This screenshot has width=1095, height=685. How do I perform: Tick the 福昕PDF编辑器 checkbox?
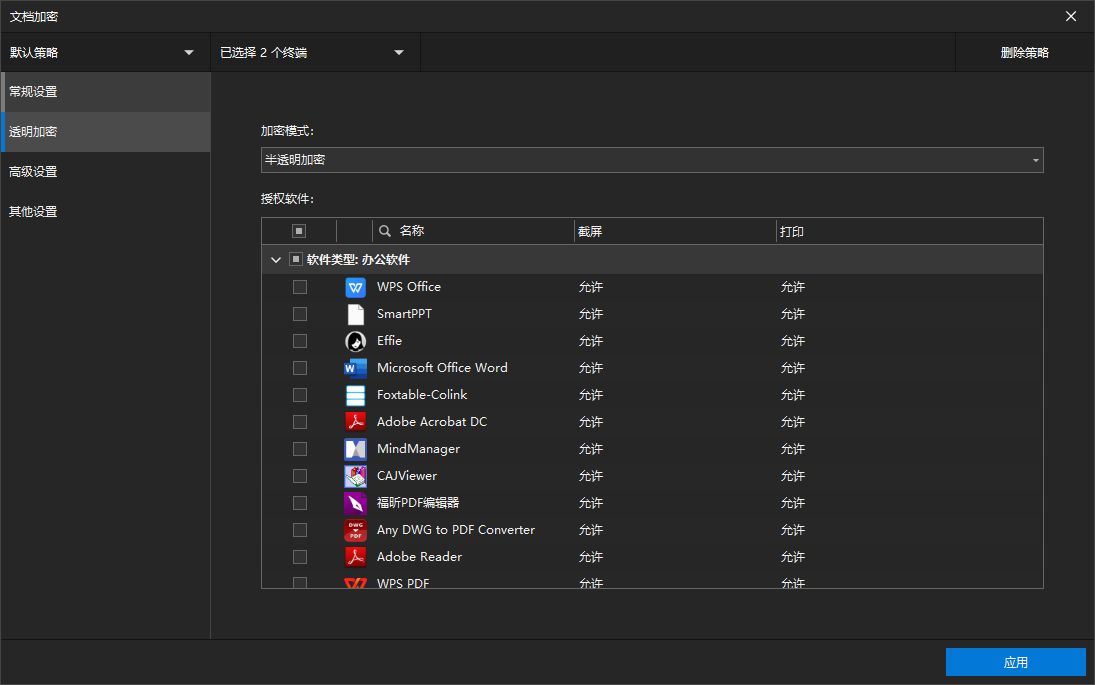(300, 503)
